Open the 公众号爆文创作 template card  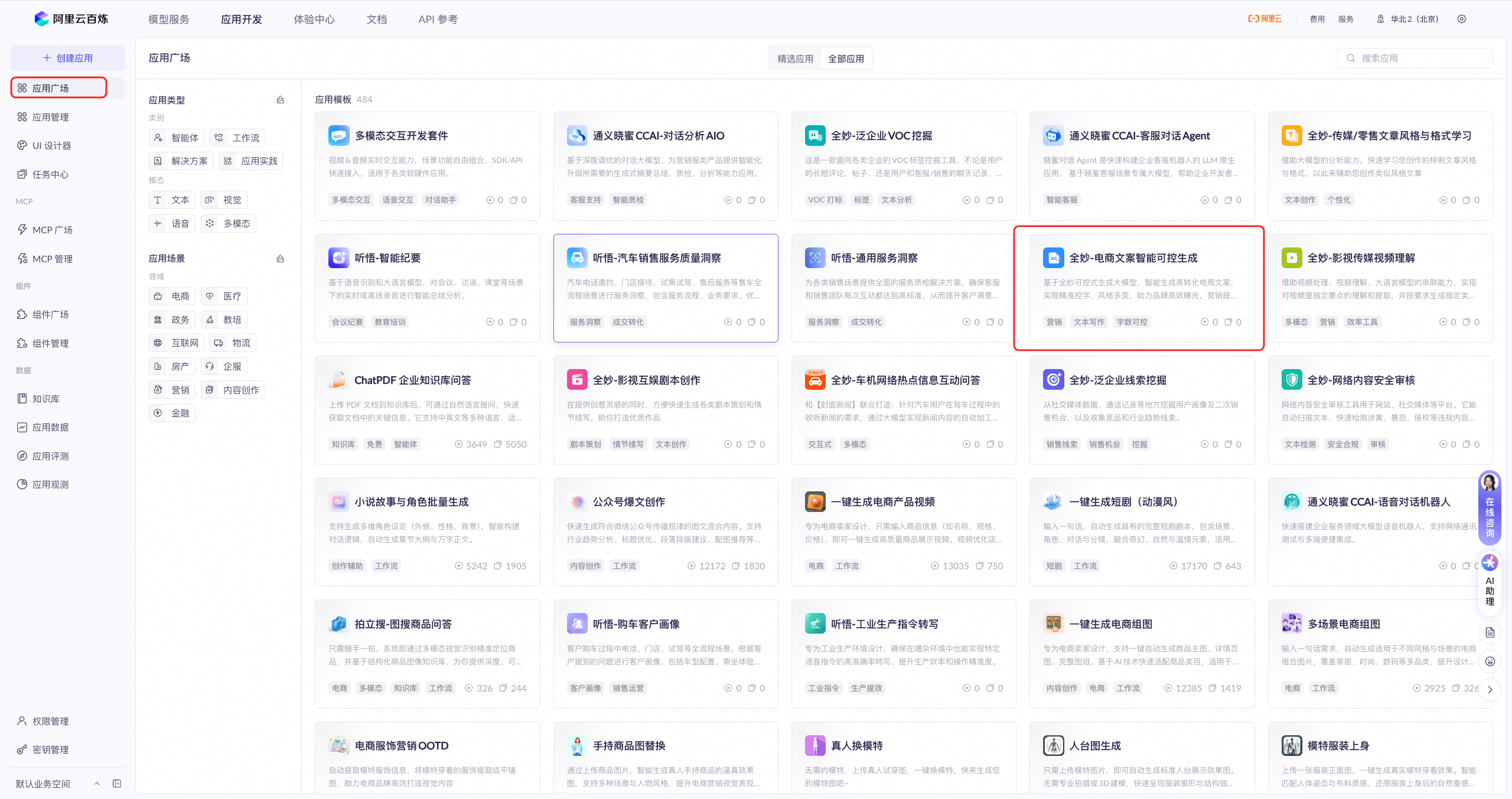(666, 531)
